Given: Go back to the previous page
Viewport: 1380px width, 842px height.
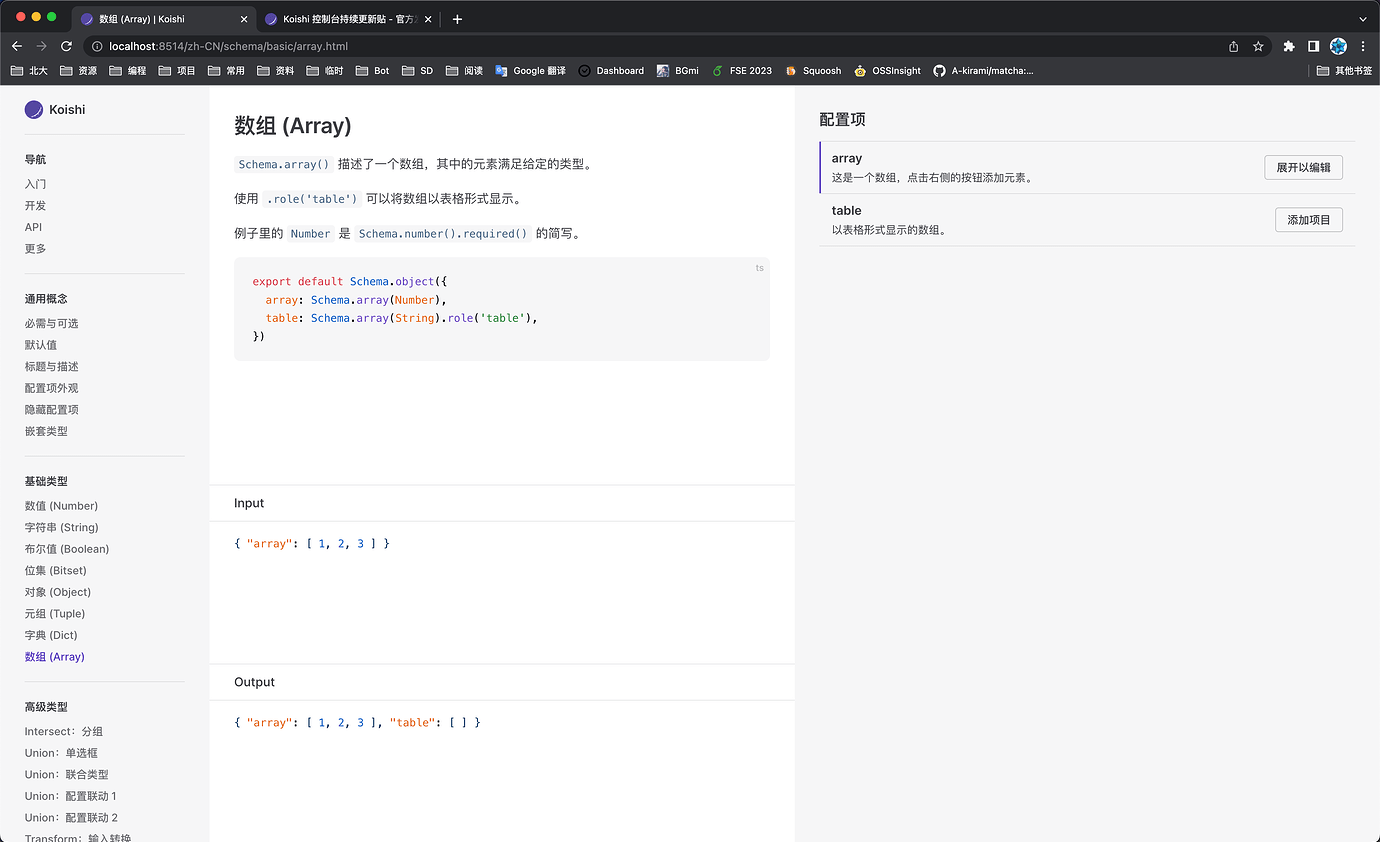Looking at the screenshot, I should [x=17, y=46].
